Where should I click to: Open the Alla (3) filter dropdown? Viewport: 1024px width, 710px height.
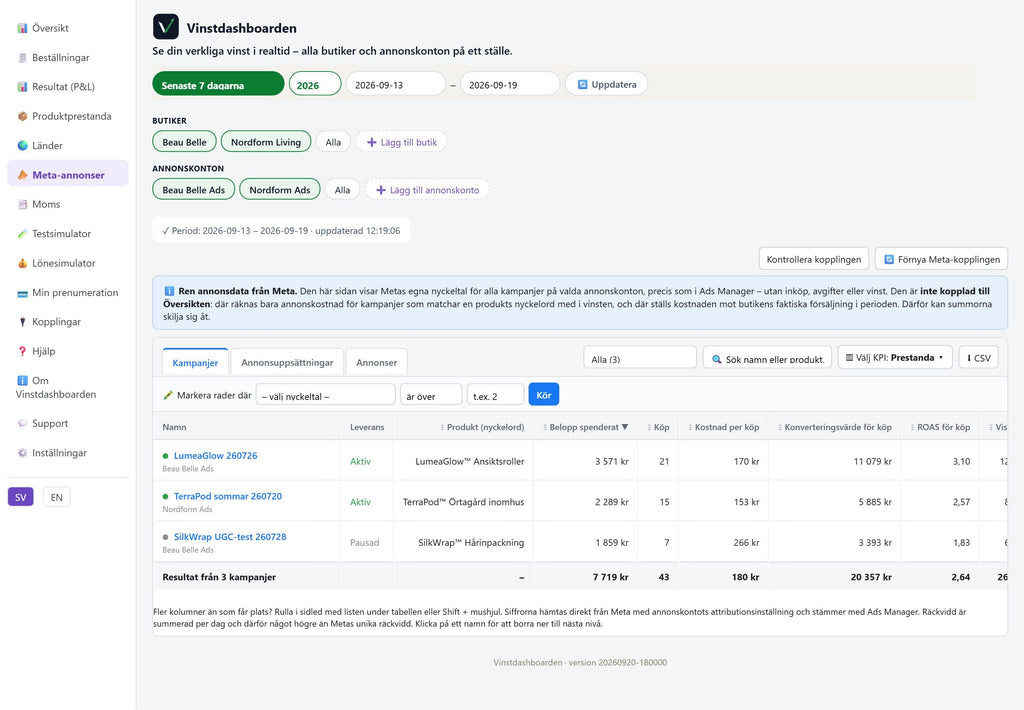(x=640, y=358)
